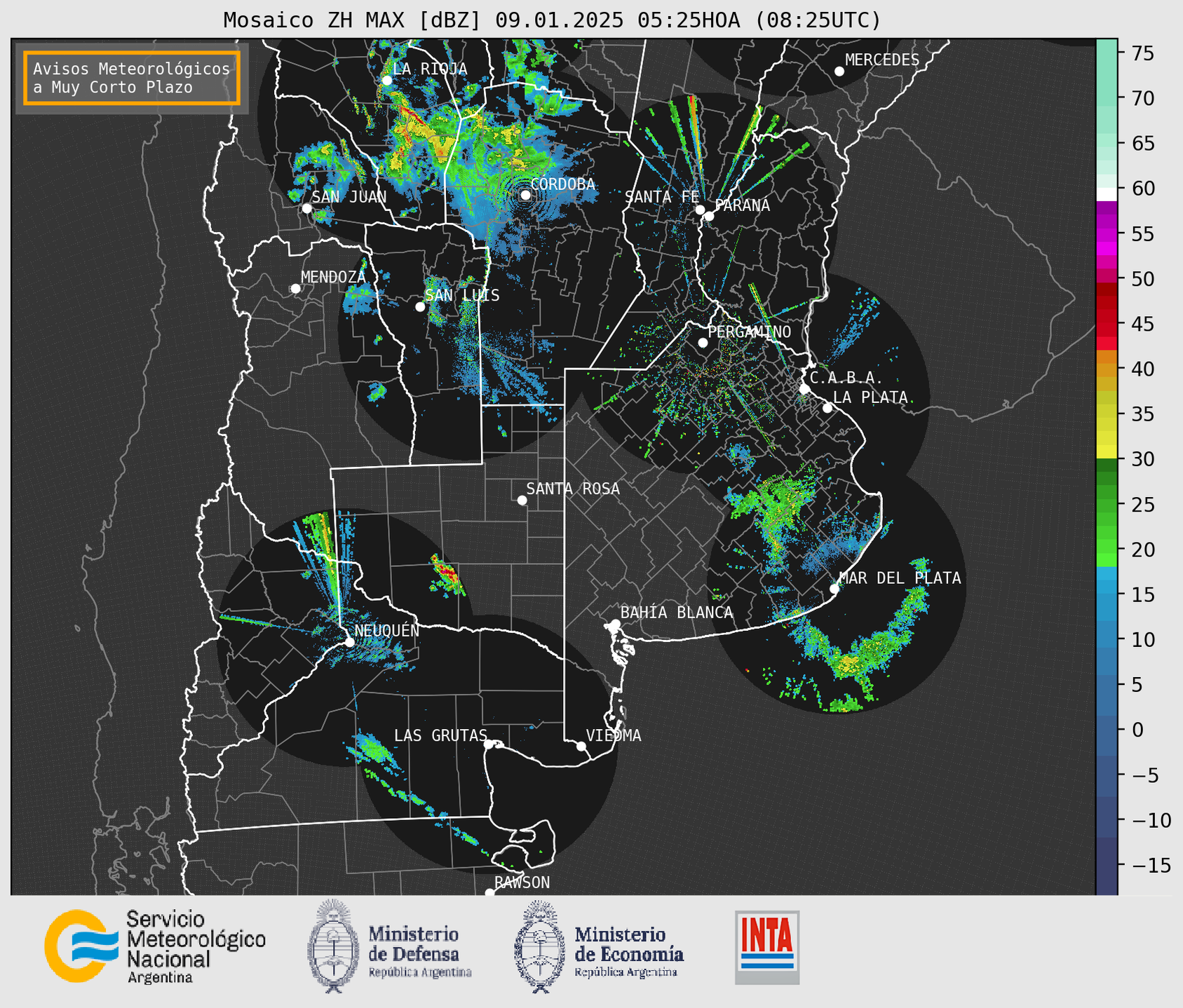Image resolution: width=1183 pixels, height=1008 pixels.
Task: Click the Avisos Meteorológicos a Muy Corto Plazo box
Action: click(132, 78)
